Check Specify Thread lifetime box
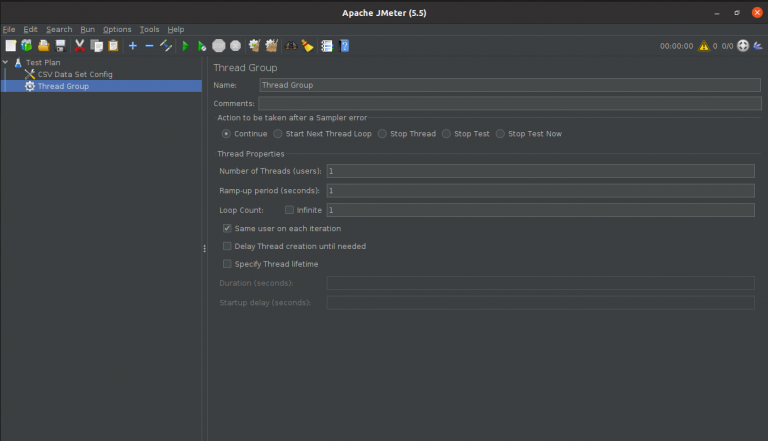Viewport: 768px width, 441px height. coord(227,264)
